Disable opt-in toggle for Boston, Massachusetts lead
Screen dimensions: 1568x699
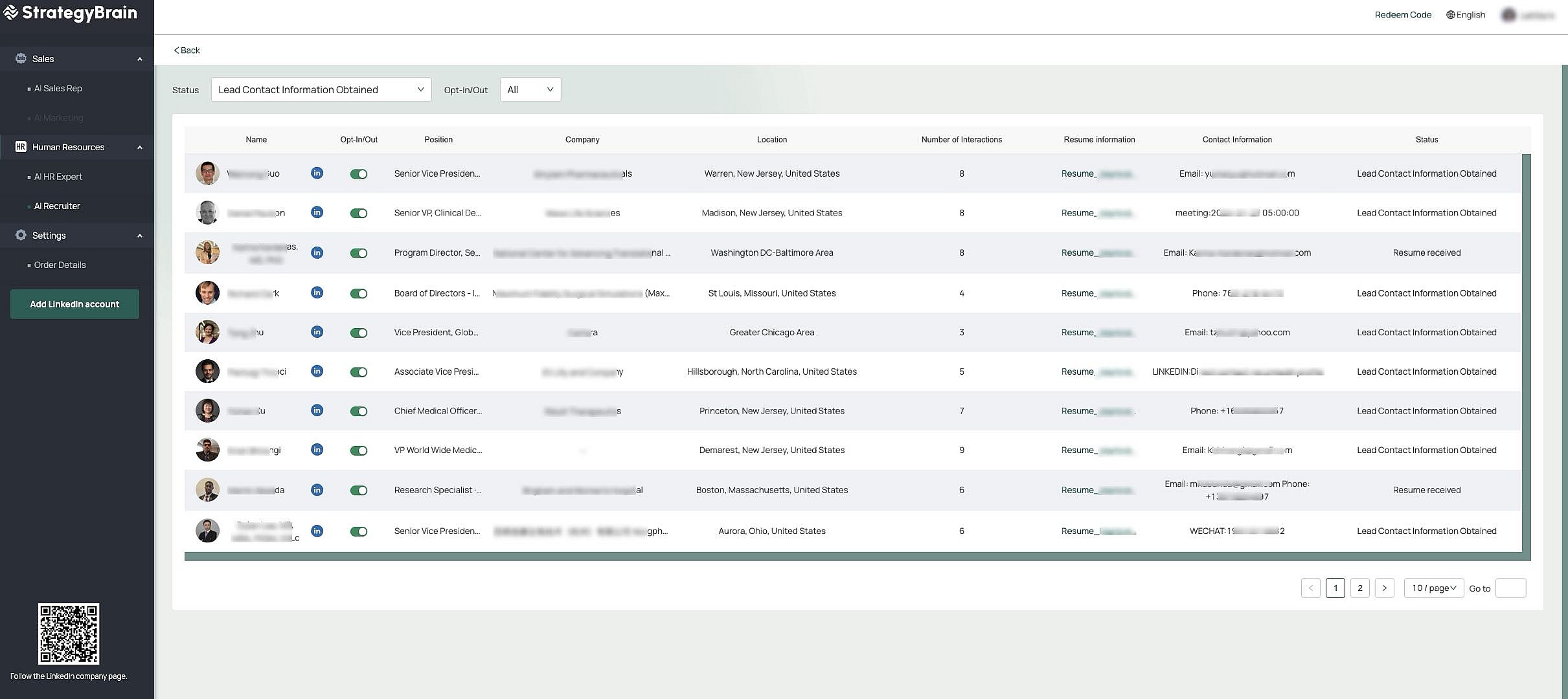pyautogui.click(x=359, y=490)
